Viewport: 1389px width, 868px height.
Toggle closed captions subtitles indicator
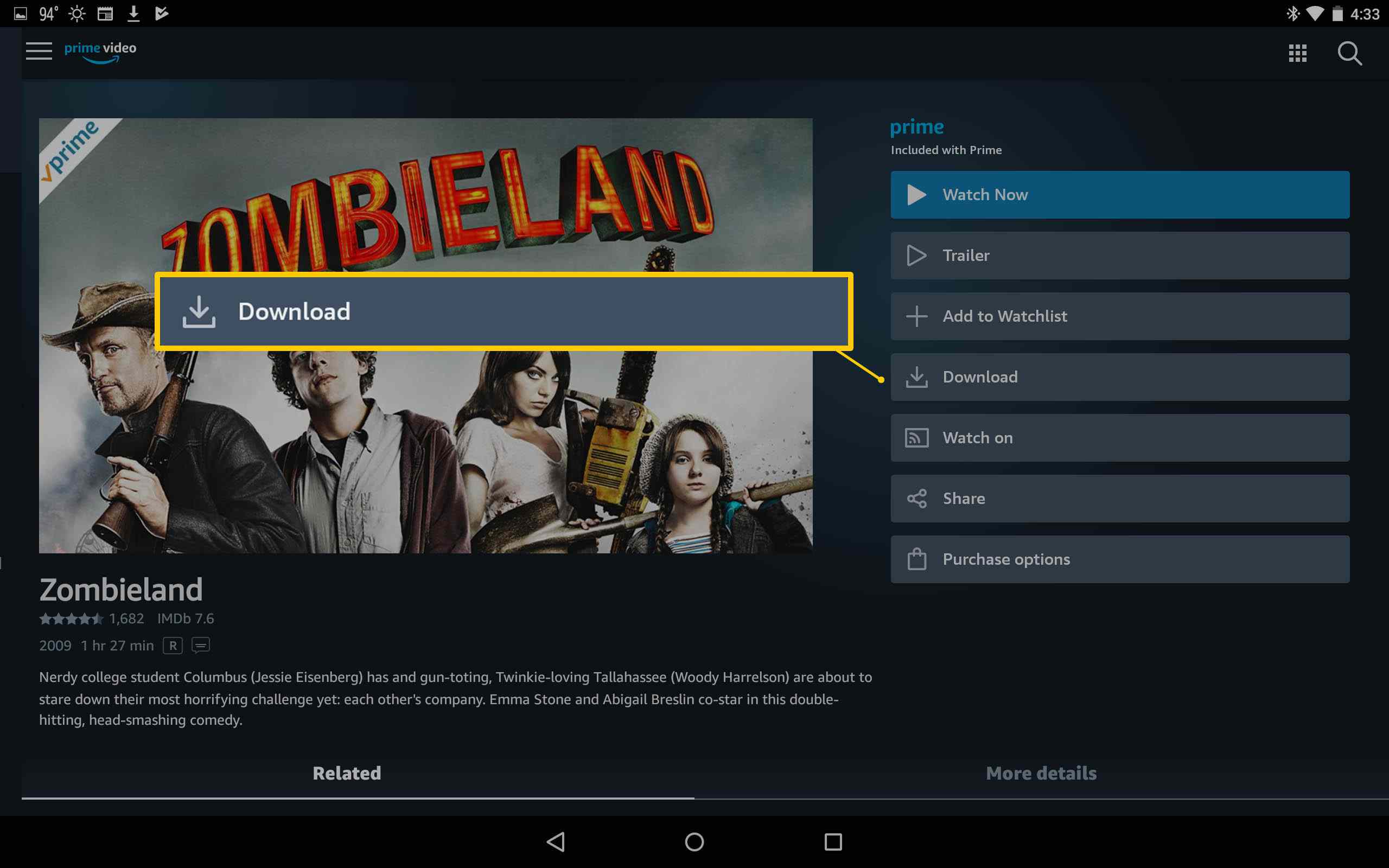(x=201, y=645)
